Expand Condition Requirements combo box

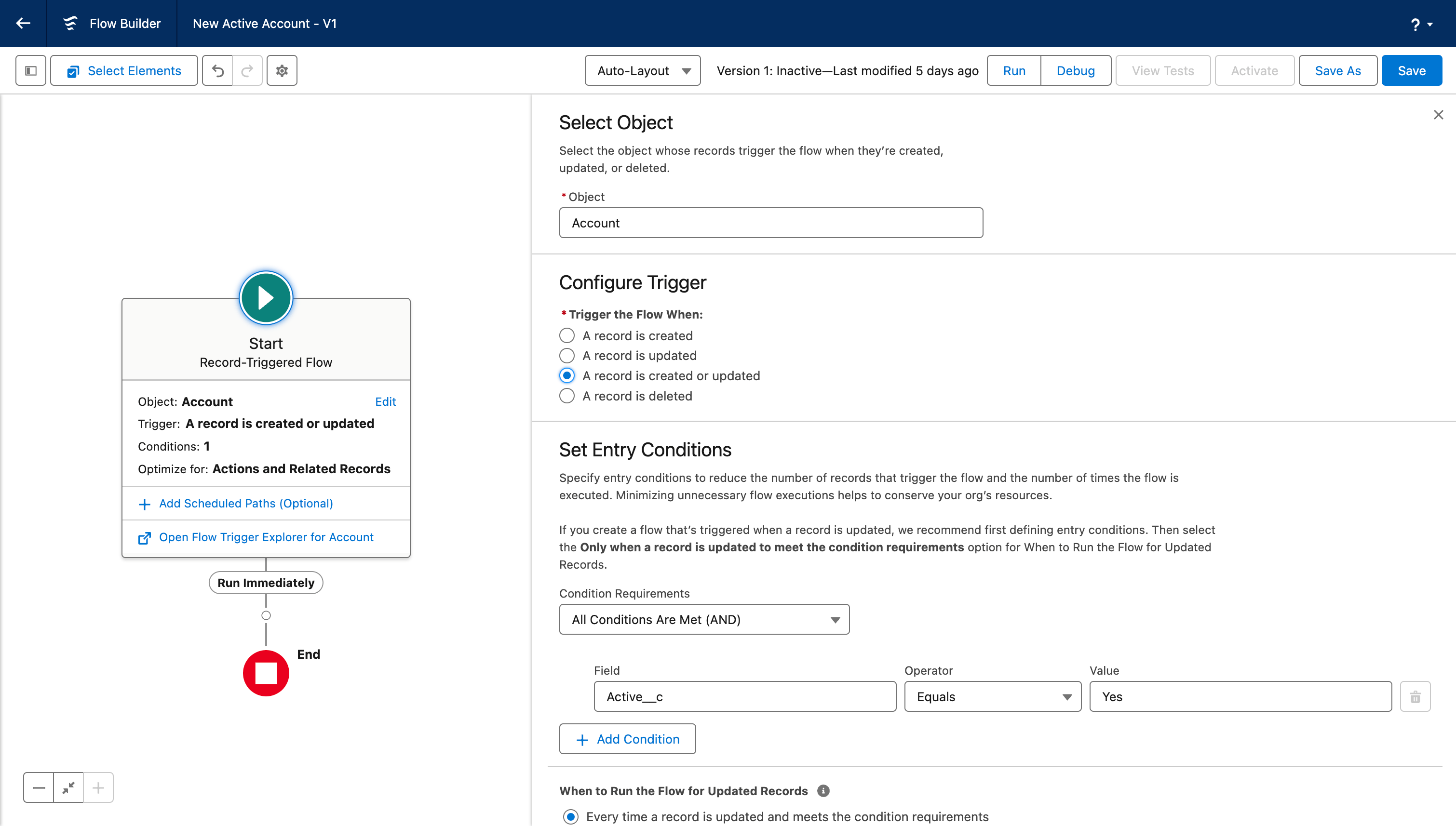pyautogui.click(x=703, y=620)
